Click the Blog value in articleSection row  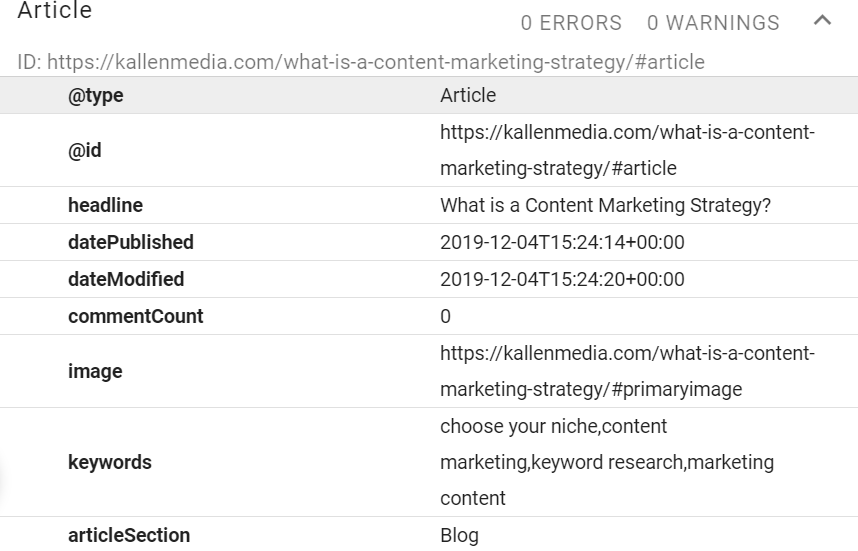(x=459, y=535)
